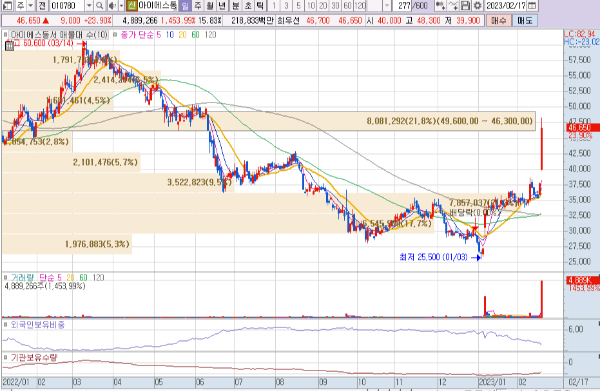
Task: Select the 주 weekly tab next to 일
Action: coord(197,5)
